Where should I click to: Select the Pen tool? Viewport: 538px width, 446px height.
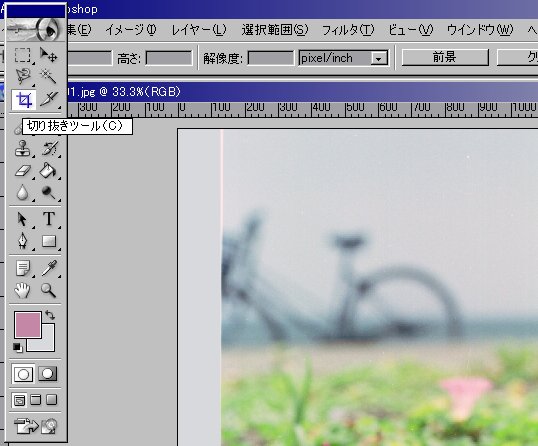[23, 241]
